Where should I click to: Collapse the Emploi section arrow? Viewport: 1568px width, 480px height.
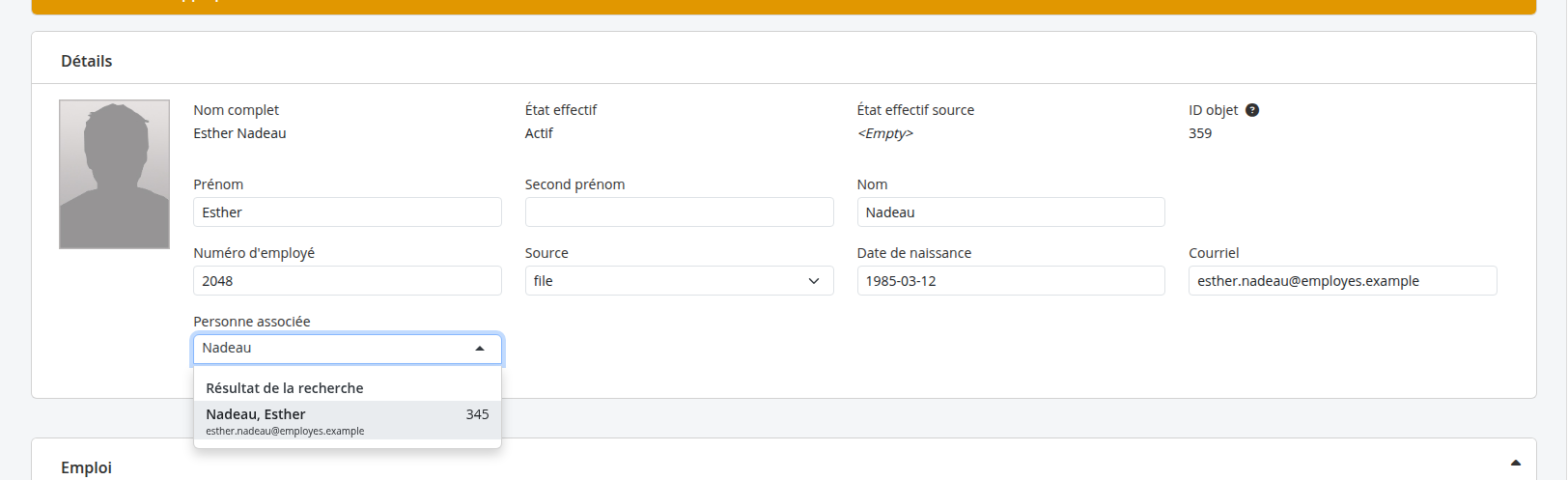[1516, 464]
